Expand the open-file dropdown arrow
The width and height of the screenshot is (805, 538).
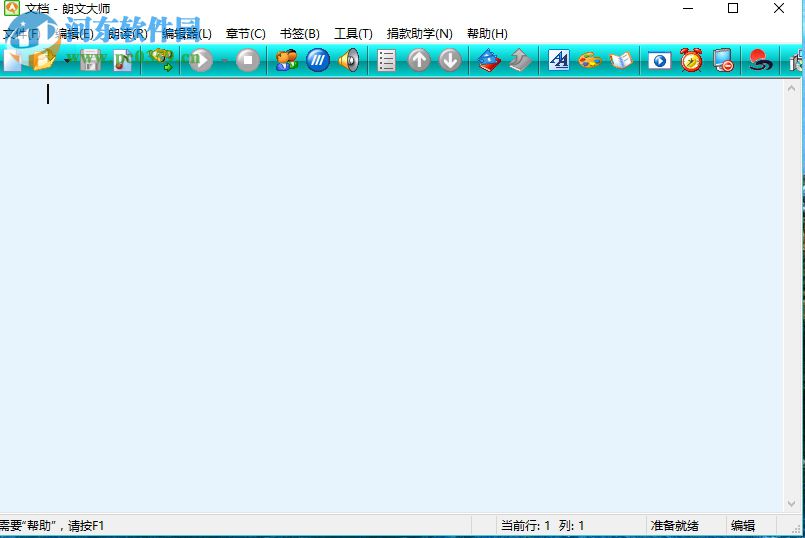click(67, 61)
